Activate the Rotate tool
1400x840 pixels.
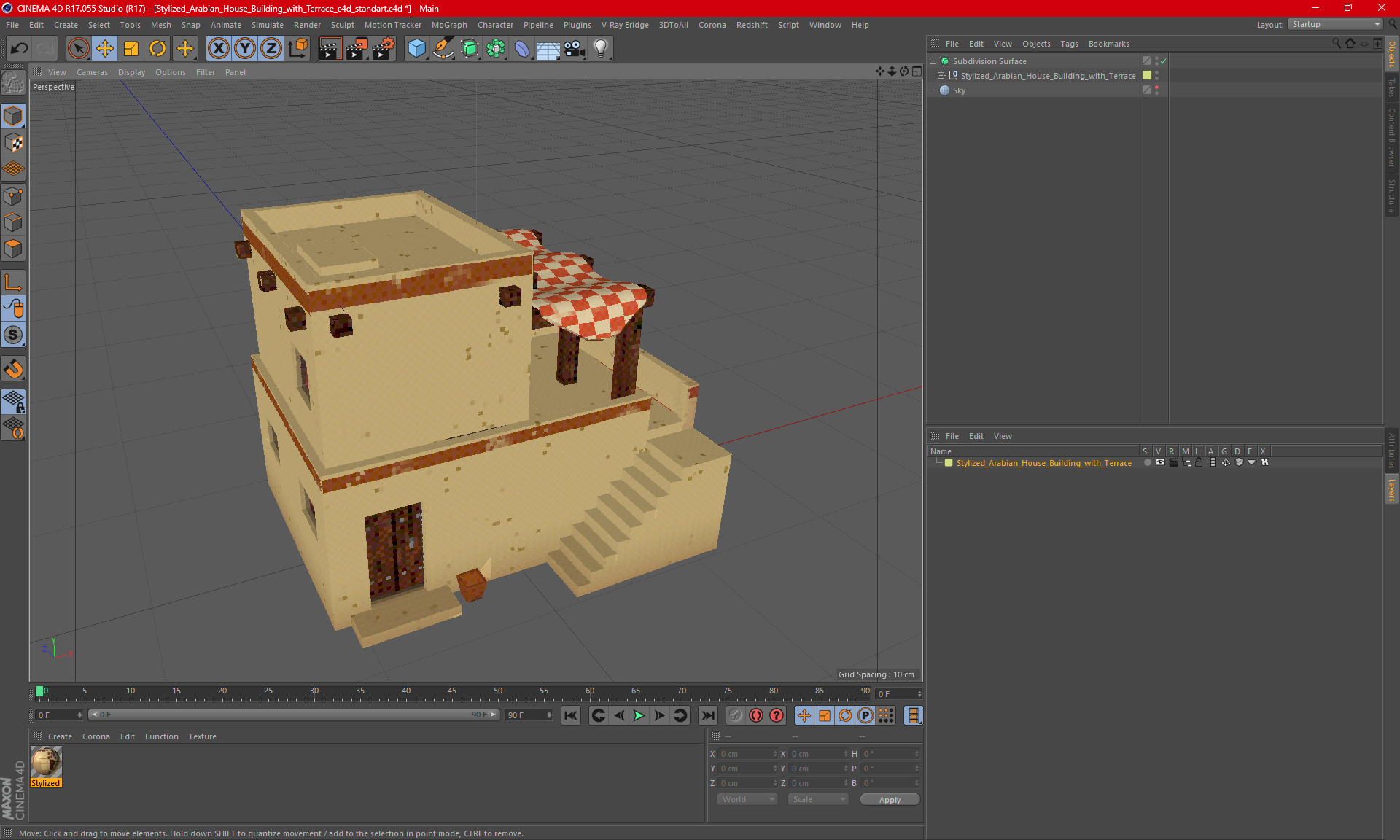[157, 49]
